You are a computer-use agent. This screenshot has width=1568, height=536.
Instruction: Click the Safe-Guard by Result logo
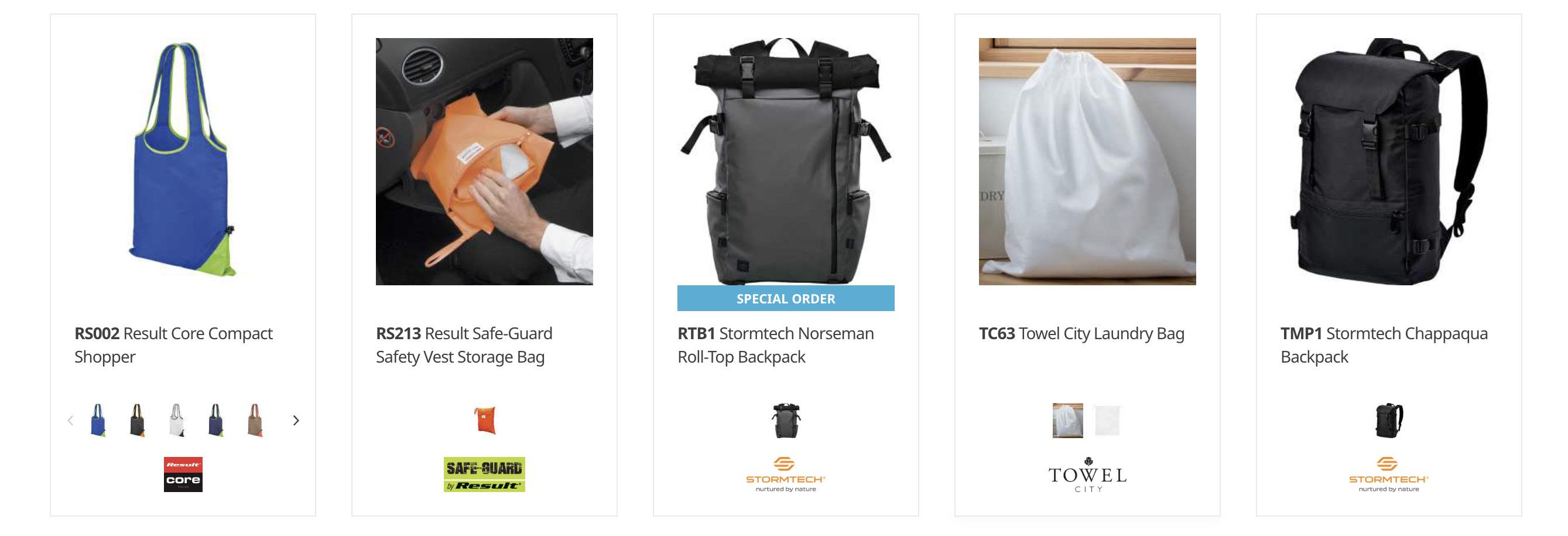[484, 474]
